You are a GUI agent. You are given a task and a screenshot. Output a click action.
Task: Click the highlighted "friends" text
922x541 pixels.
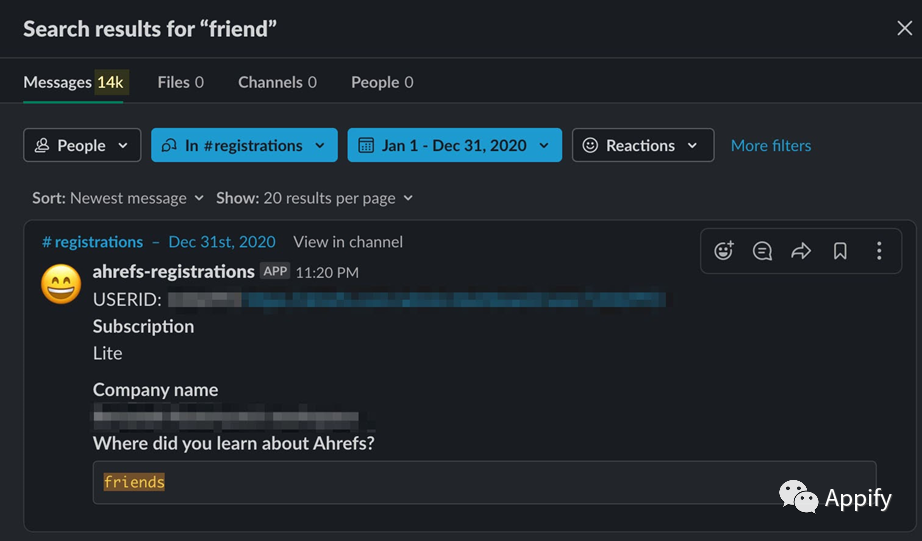134,482
